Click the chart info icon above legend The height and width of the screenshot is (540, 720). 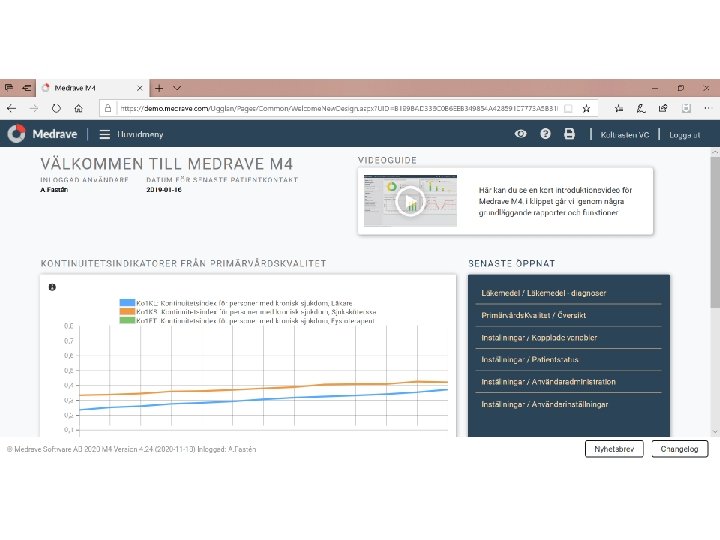pos(52,287)
